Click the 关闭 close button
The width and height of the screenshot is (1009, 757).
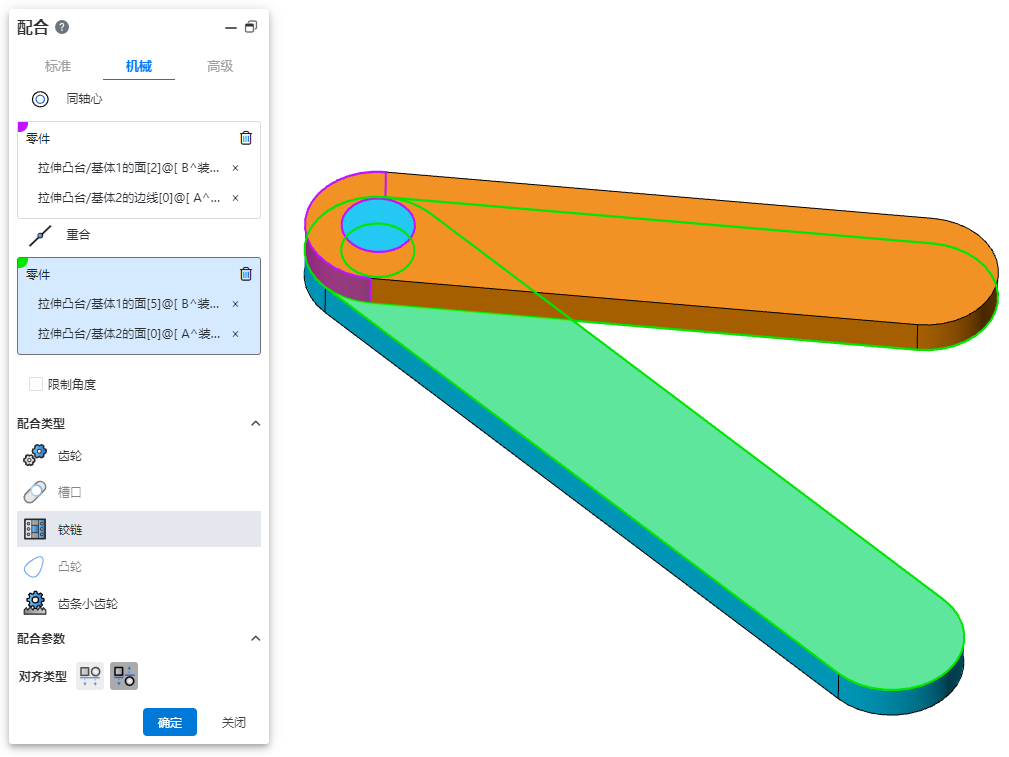(x=234, y=722)
